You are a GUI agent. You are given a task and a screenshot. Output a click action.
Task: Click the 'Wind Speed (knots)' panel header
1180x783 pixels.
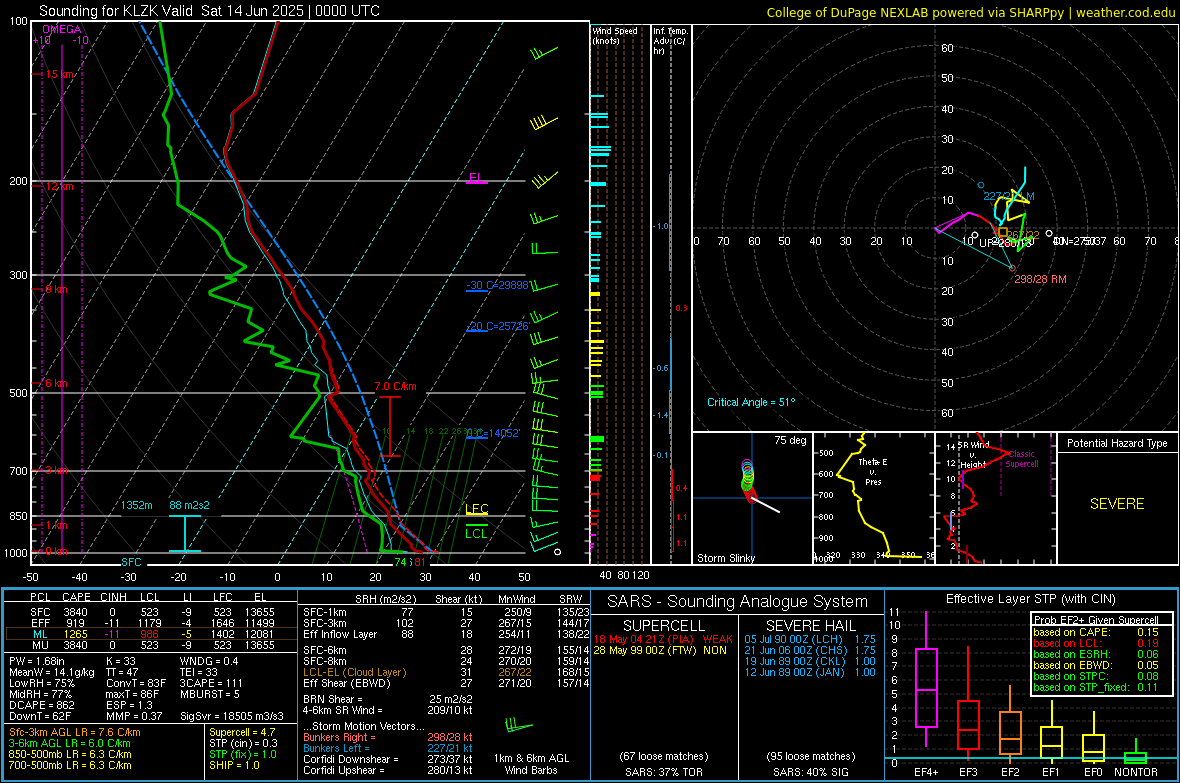[614, 35]
